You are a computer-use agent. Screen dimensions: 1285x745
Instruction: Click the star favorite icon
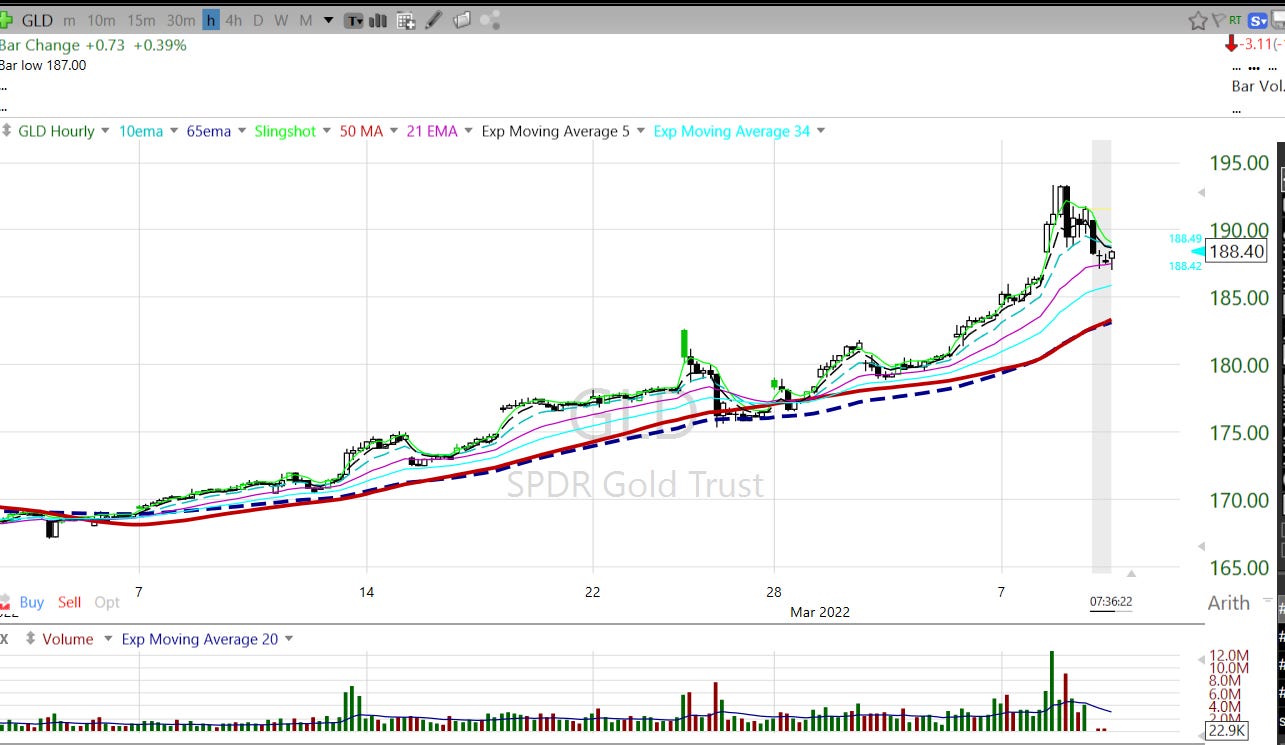(x=1198, y=20)
